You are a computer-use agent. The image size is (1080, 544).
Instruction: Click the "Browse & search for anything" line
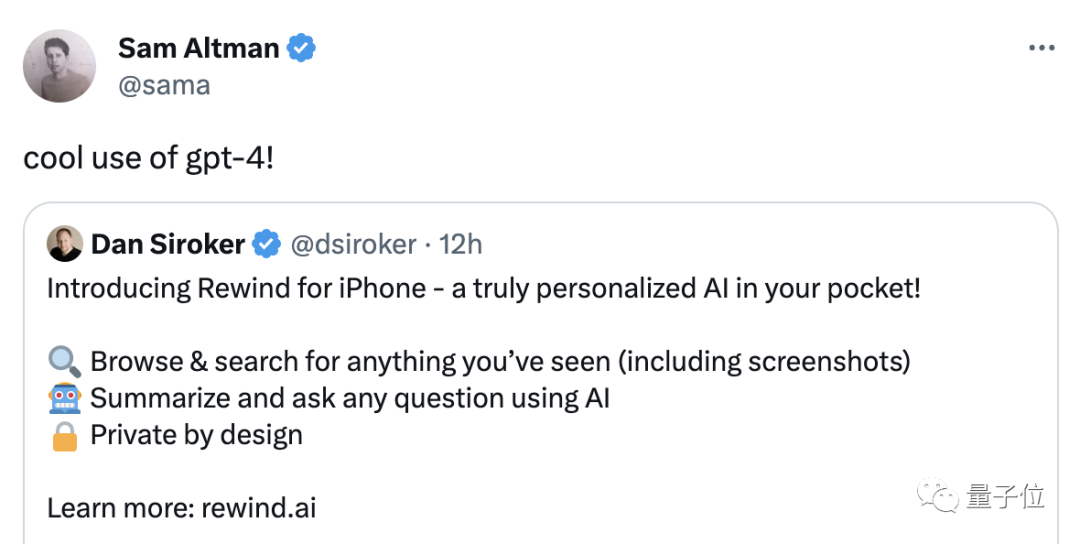(x=500, y=362)
